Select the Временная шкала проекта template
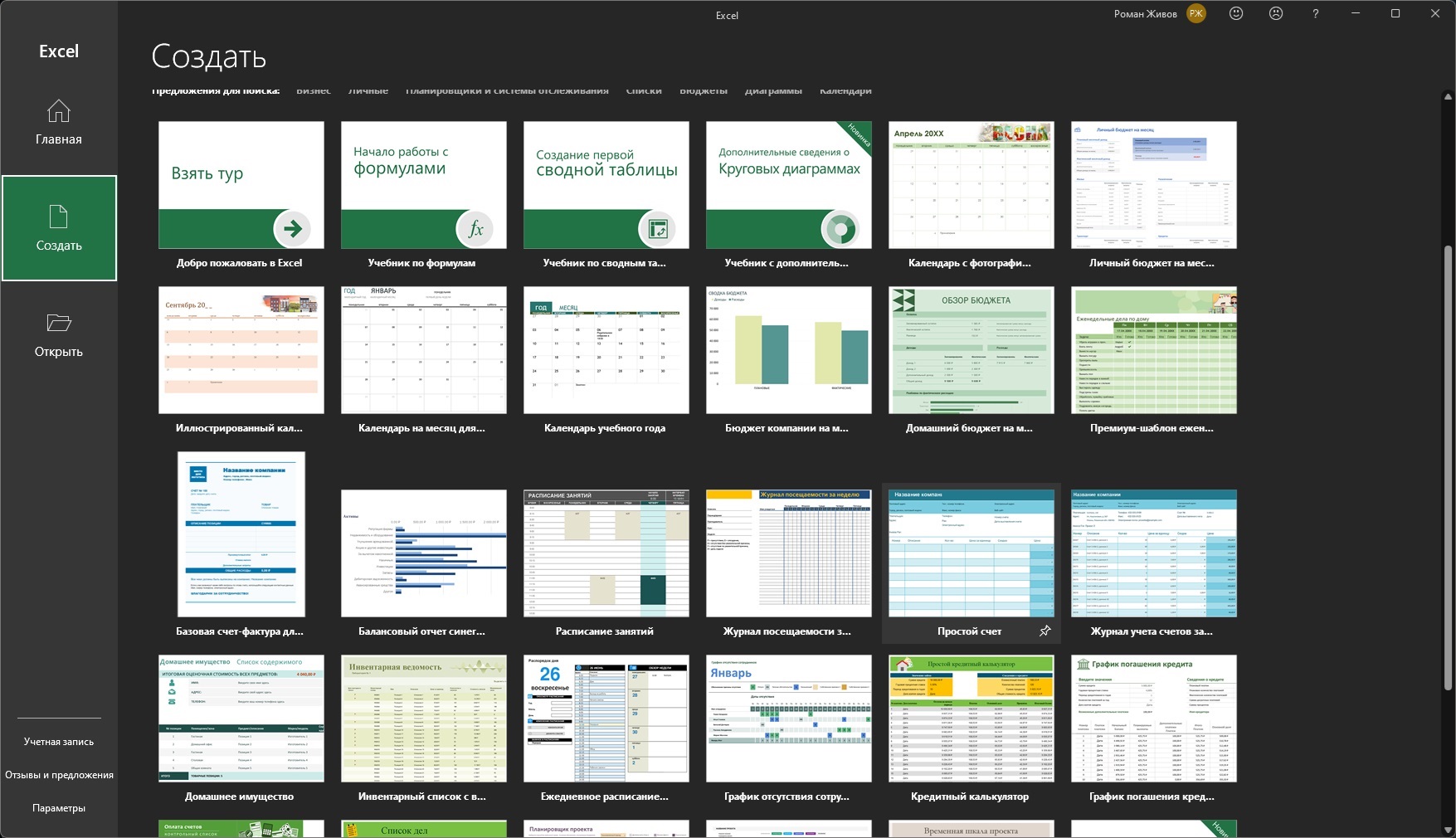1456x838 pixels. tap(971, 829)
